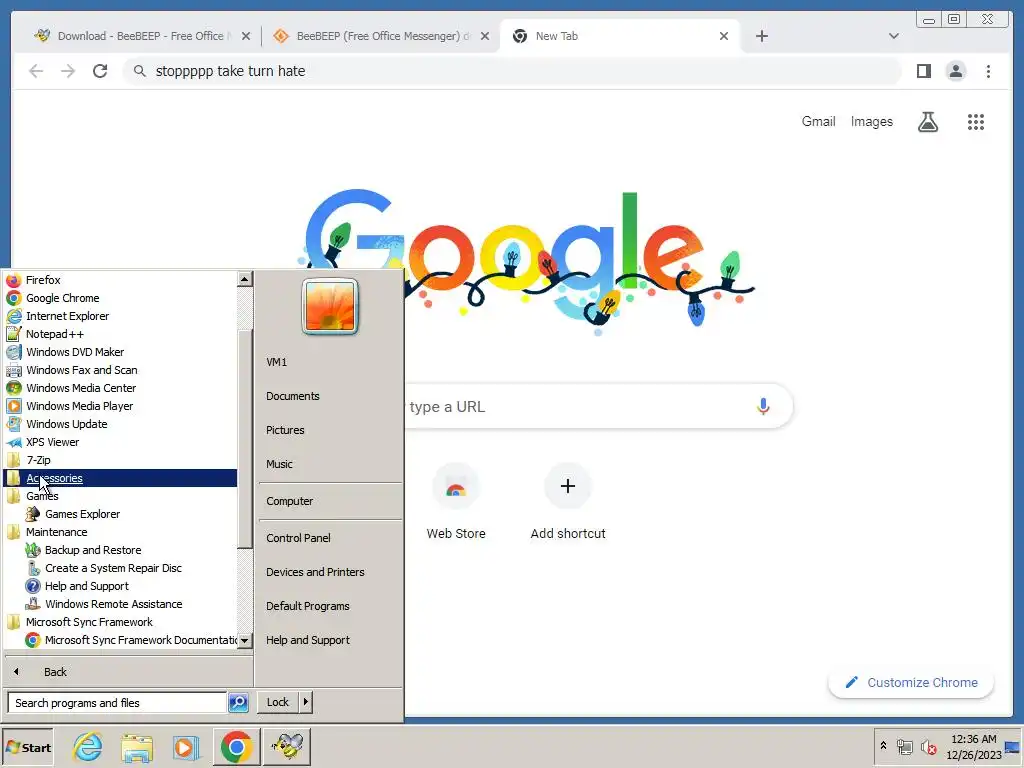Click the Chrome icon on the taskbar
1024x768 pixels.
[x=236, y=746]
